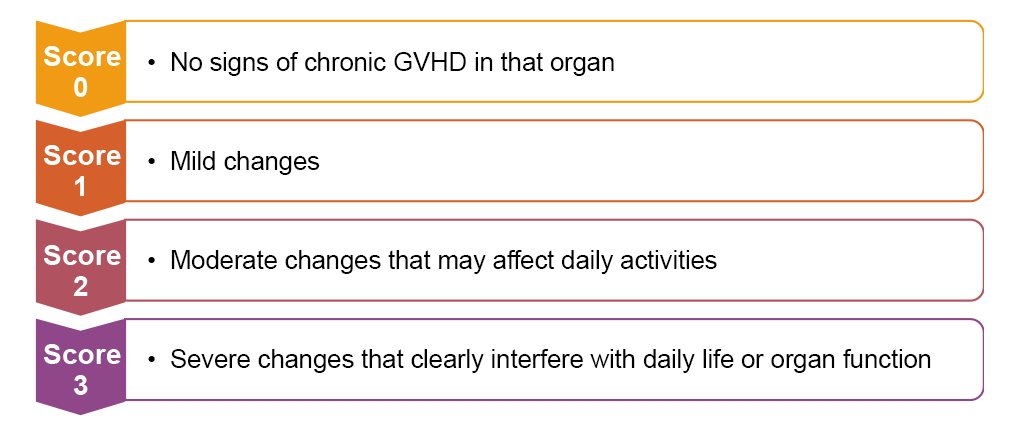Viewport: 1020px width, 432px height.
Task: Click the number 0 in the orange chevron
Action: (x=80, y=88)
